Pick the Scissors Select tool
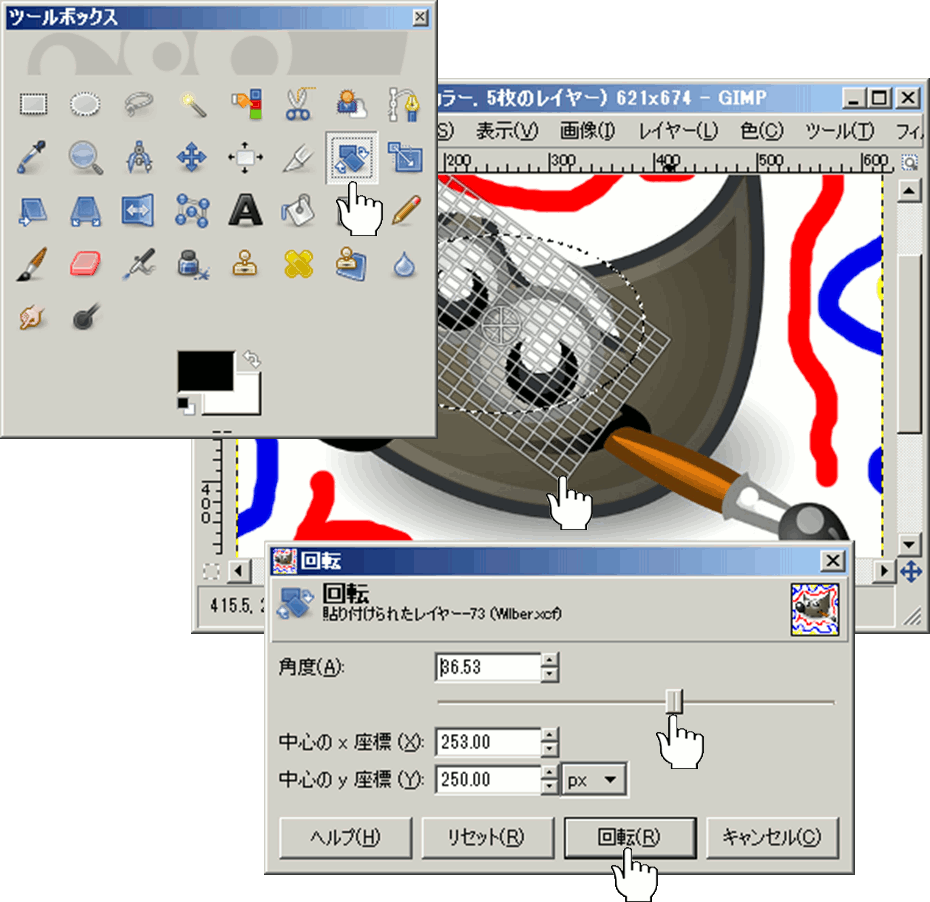930x902 pixels. (298, 102)
